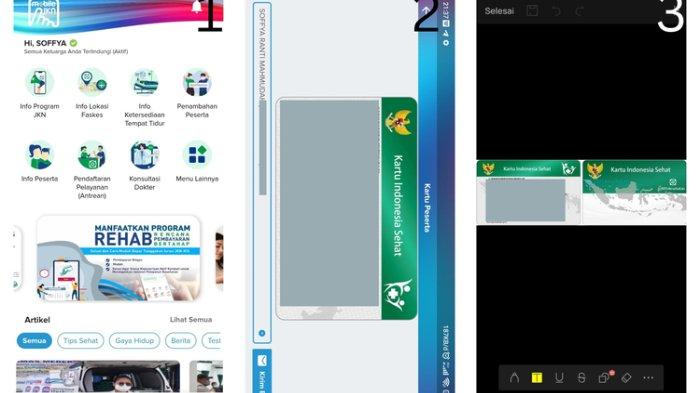This screenshot has height=393, width=700.
Task: Select the Berita filter chip
Action: (180, 340)
